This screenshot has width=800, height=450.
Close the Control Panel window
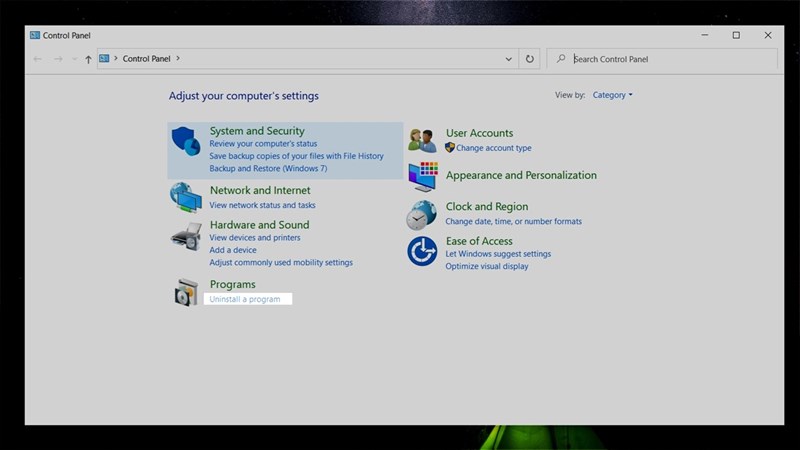tap(768, 35)
